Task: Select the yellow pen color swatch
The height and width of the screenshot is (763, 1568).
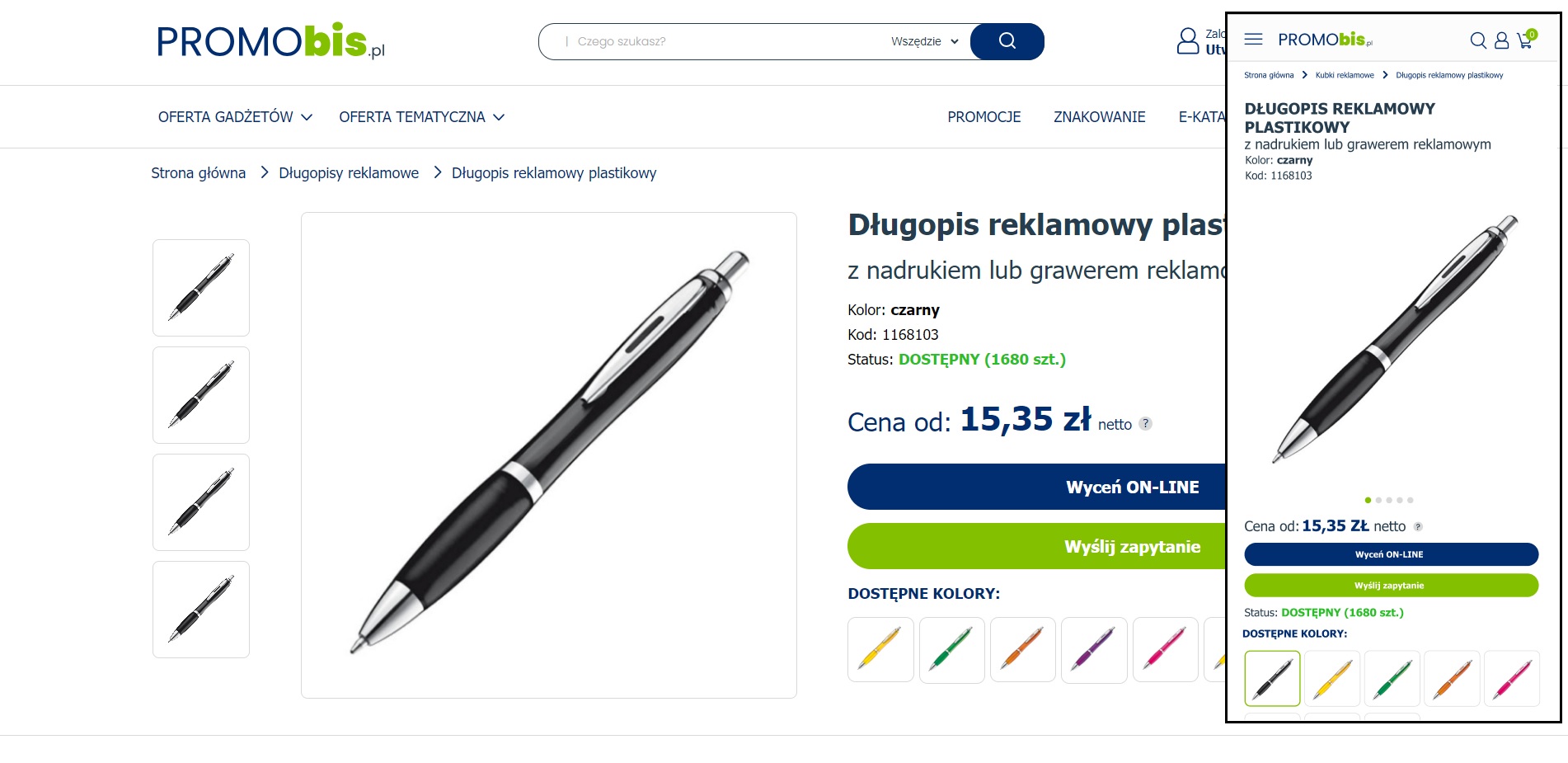Action: pyautogui.click(x=880, y=649)
